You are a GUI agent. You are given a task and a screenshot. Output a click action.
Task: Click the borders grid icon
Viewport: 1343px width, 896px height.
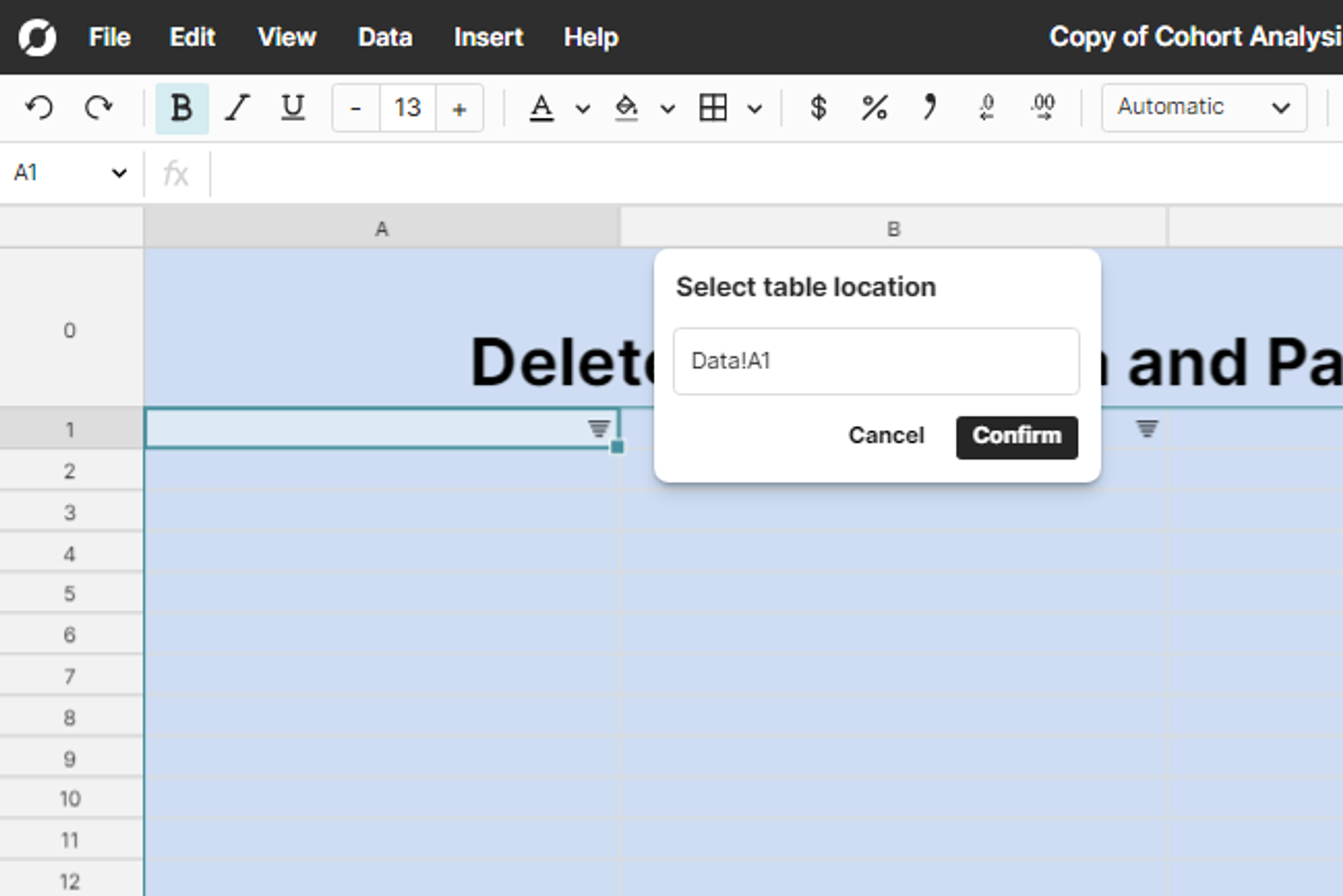point(713,107)
